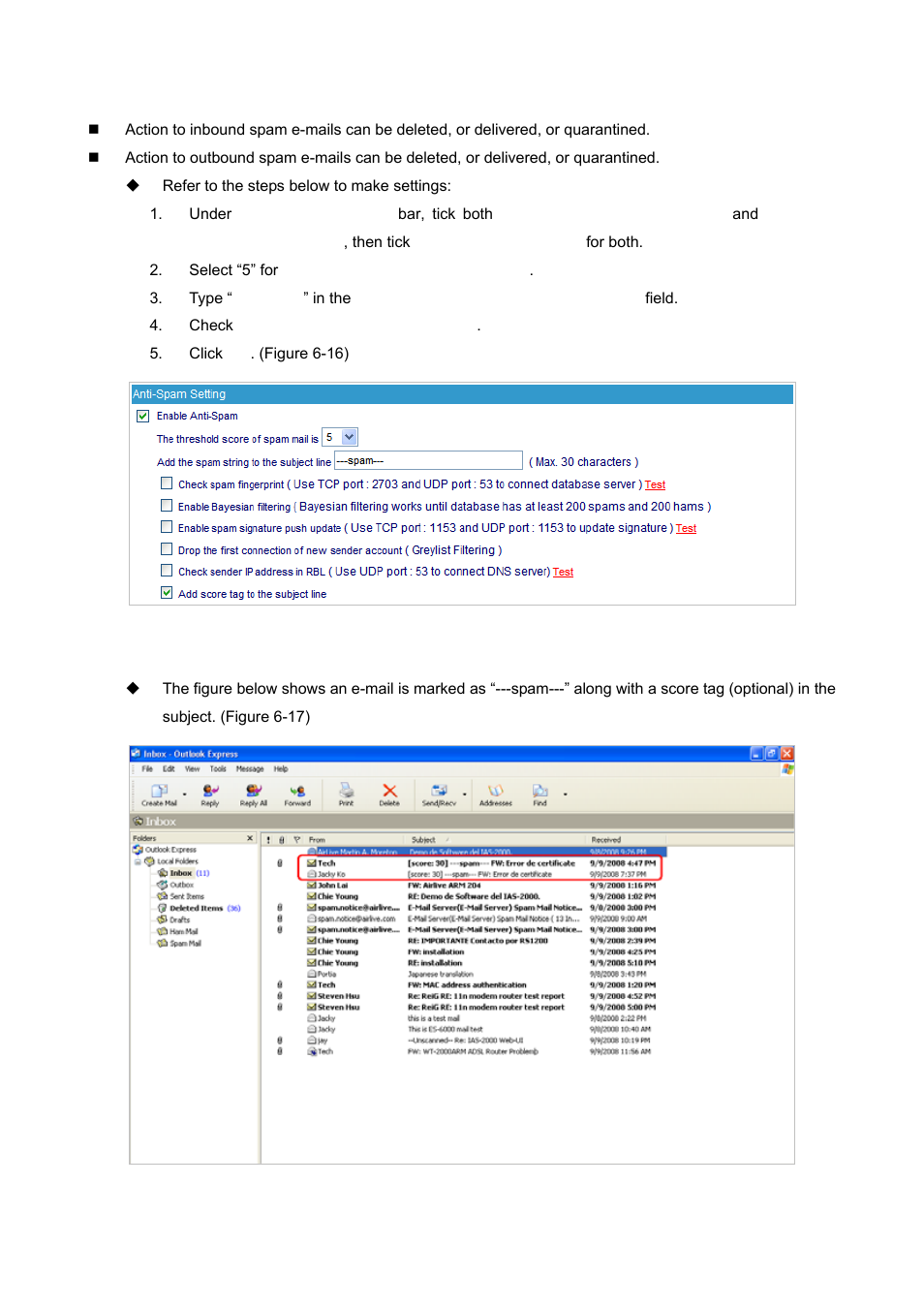Image resolution: width=924 pixels, height=1308 pixels.
Task: Click the Outlook Express title bar icon
Action: (136, 753)
